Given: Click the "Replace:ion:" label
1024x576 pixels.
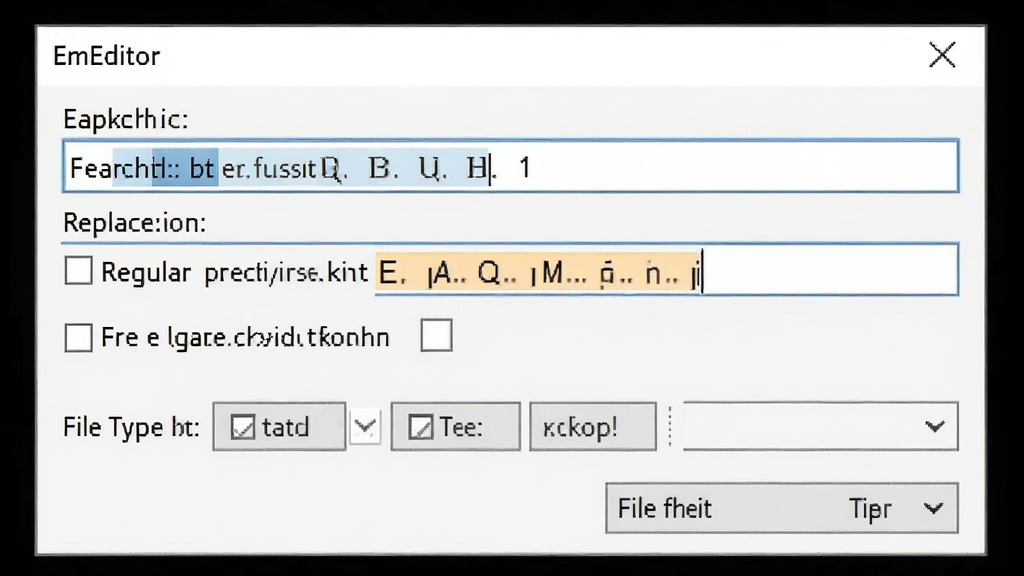Looking at the screenshot, I should 135,223.
